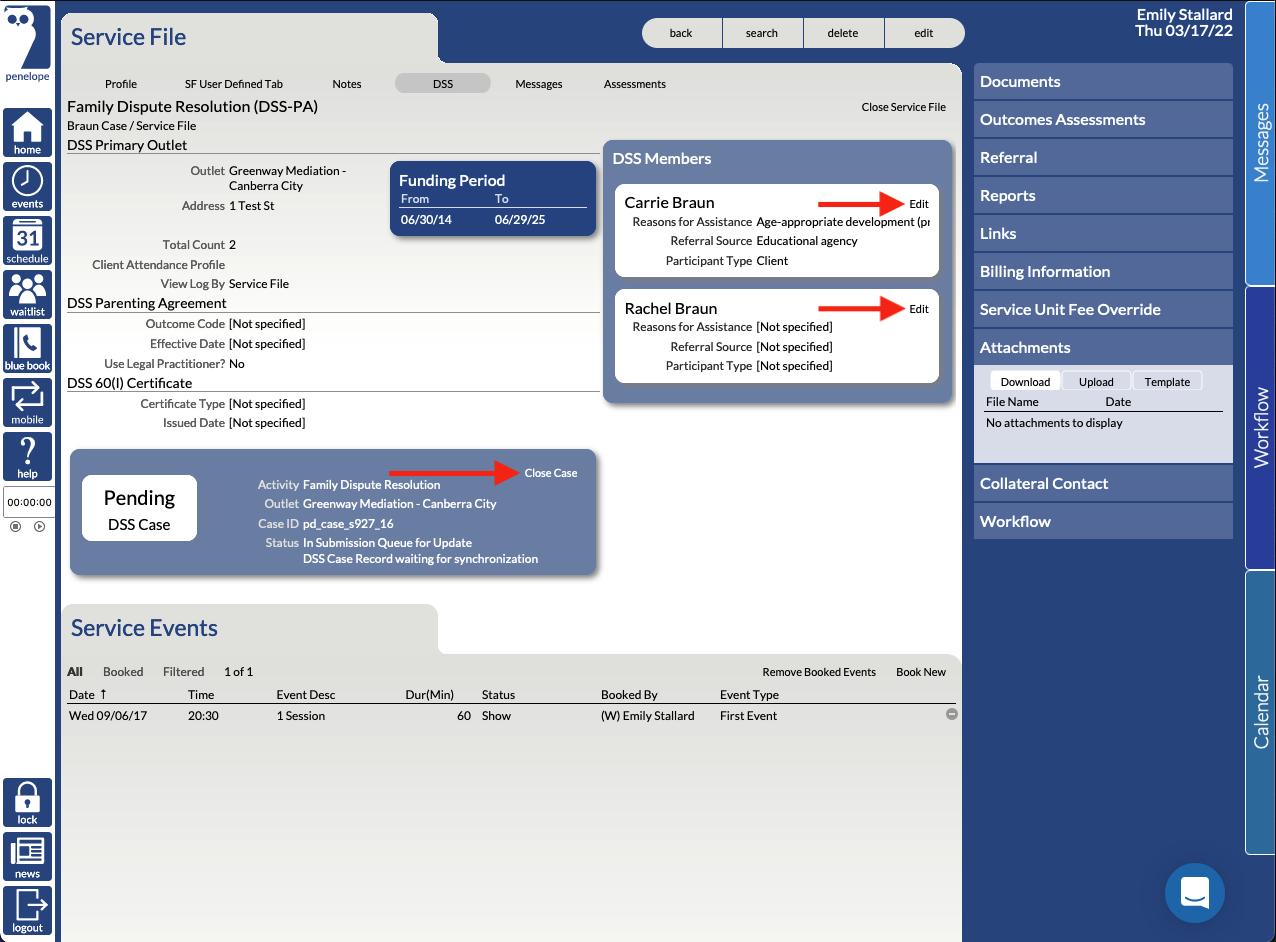The image size is (1276, 942).
Task: Collapse the Attachments section
Action: click(1103, 348)
